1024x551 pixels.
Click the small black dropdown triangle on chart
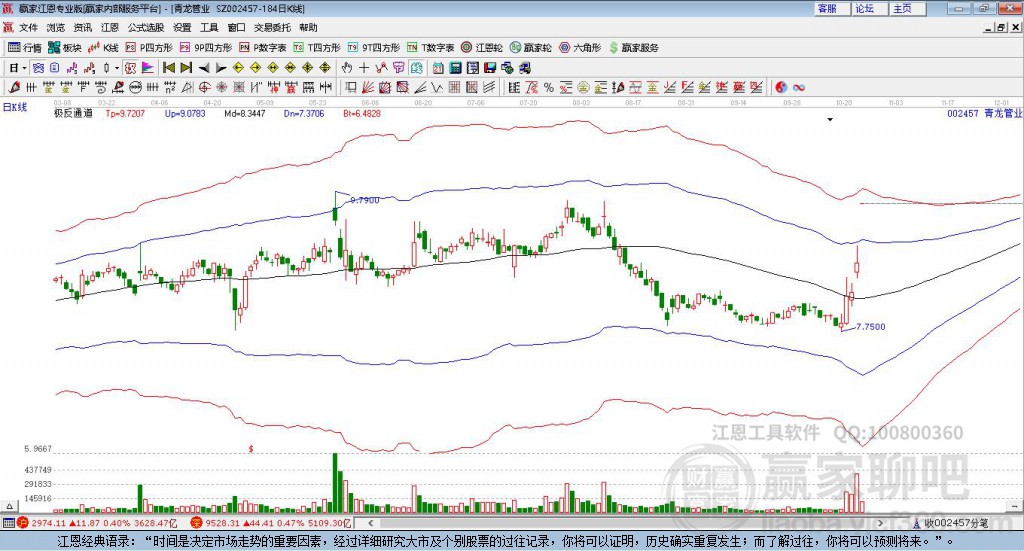[830, 119]
